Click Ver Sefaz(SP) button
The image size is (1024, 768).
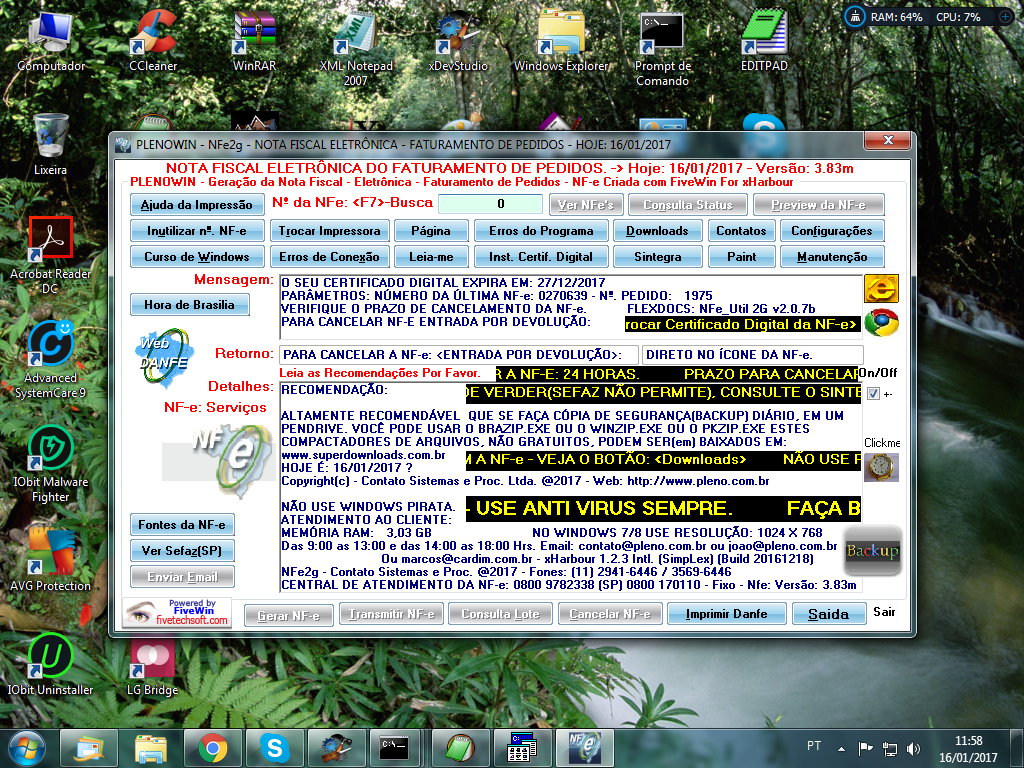coord(182,551)
